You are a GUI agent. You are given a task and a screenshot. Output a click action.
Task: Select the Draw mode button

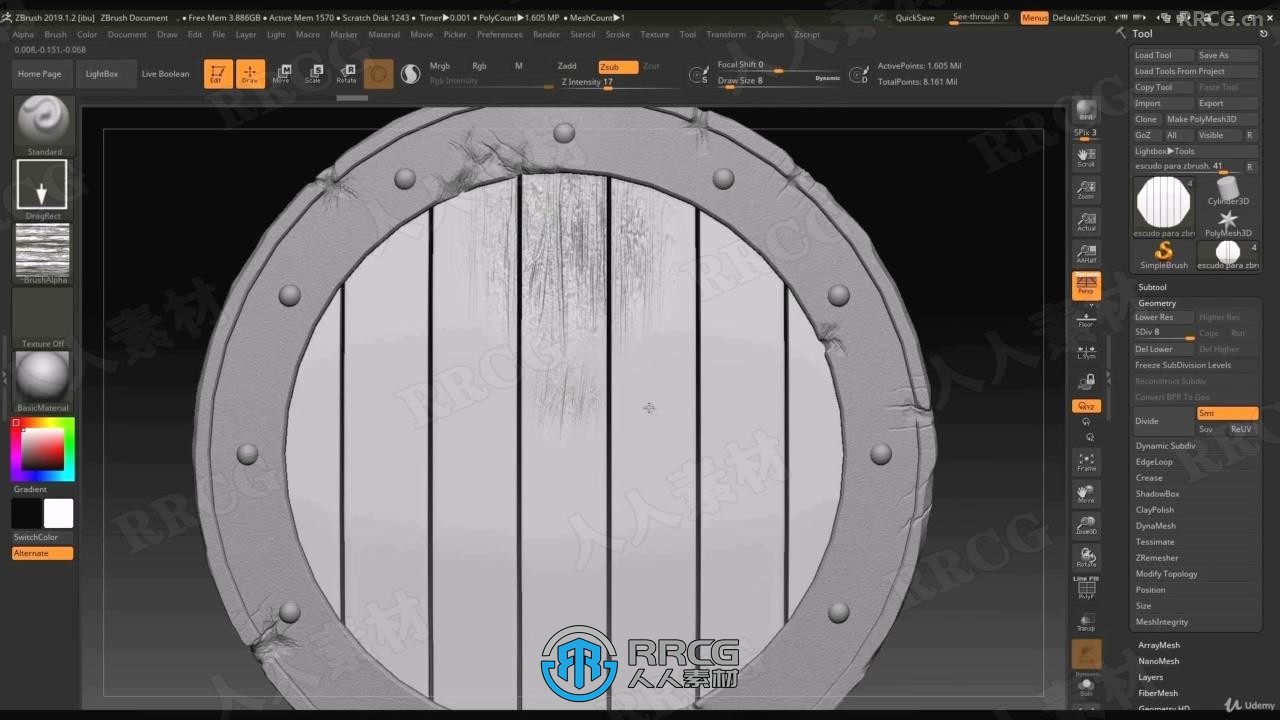tap(250, 74)
